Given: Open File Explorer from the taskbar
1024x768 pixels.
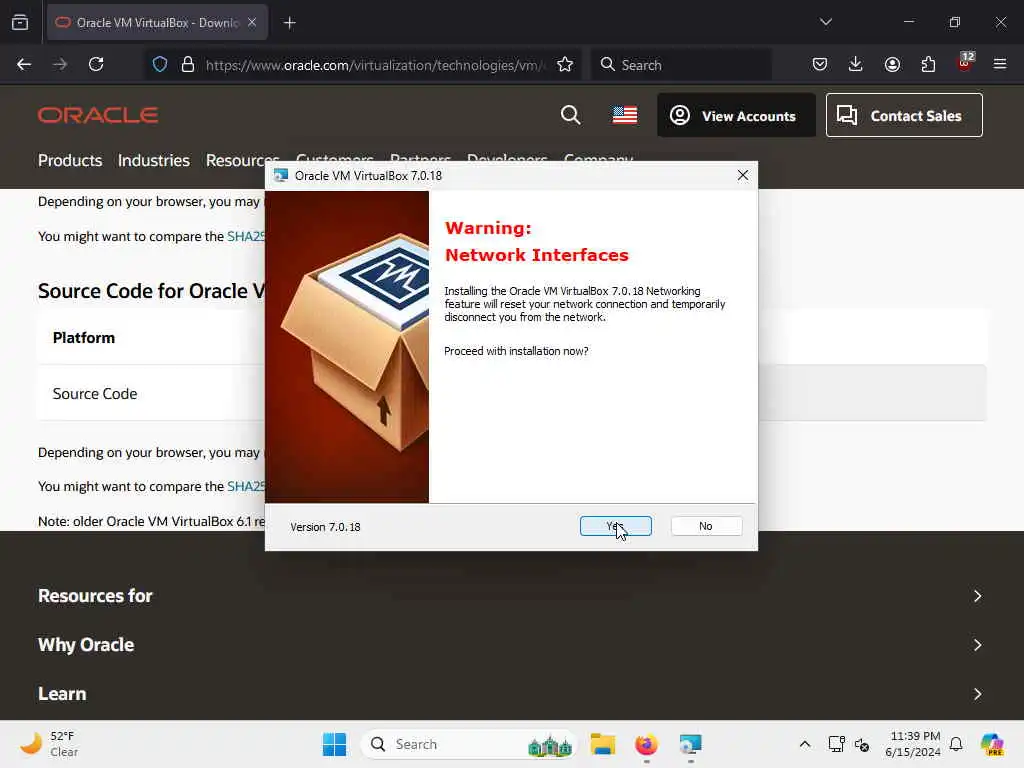Looking at the screenshot, I should pos(602,744).
